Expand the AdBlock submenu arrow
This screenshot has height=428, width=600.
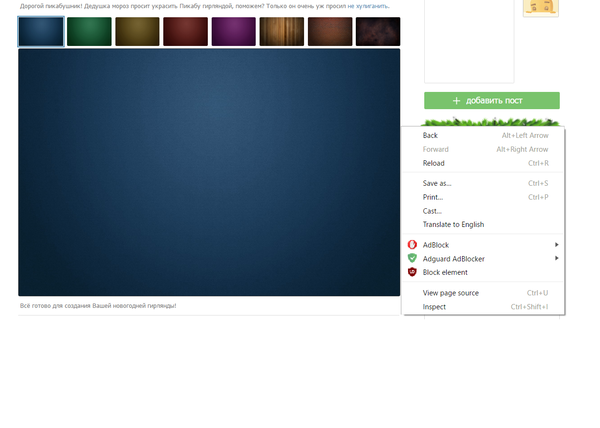tap(556, 245)
